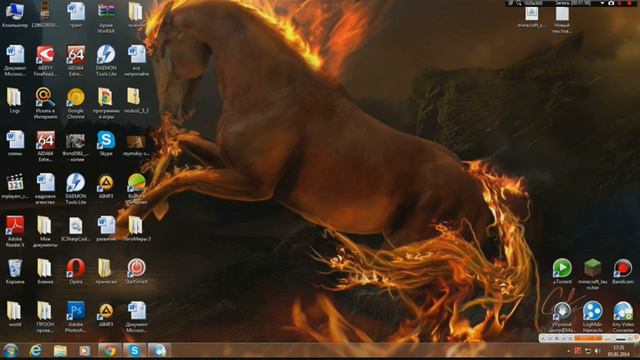Click the taskbar clock and date
Image resolution: width=640 pixels, height=360 pixels.
click(618, 351)
